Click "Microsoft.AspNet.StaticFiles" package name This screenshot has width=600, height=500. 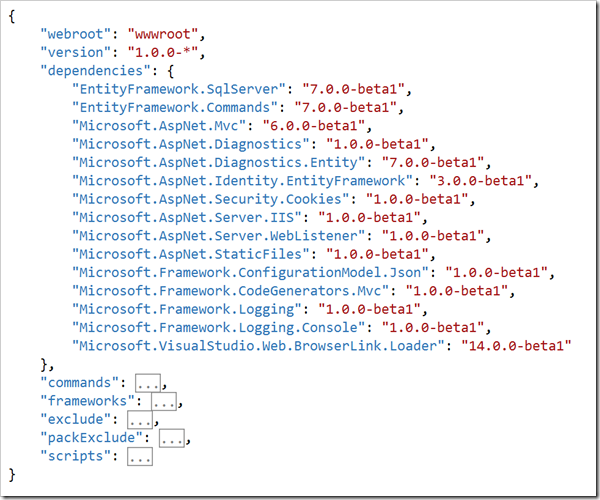(191, 254)
